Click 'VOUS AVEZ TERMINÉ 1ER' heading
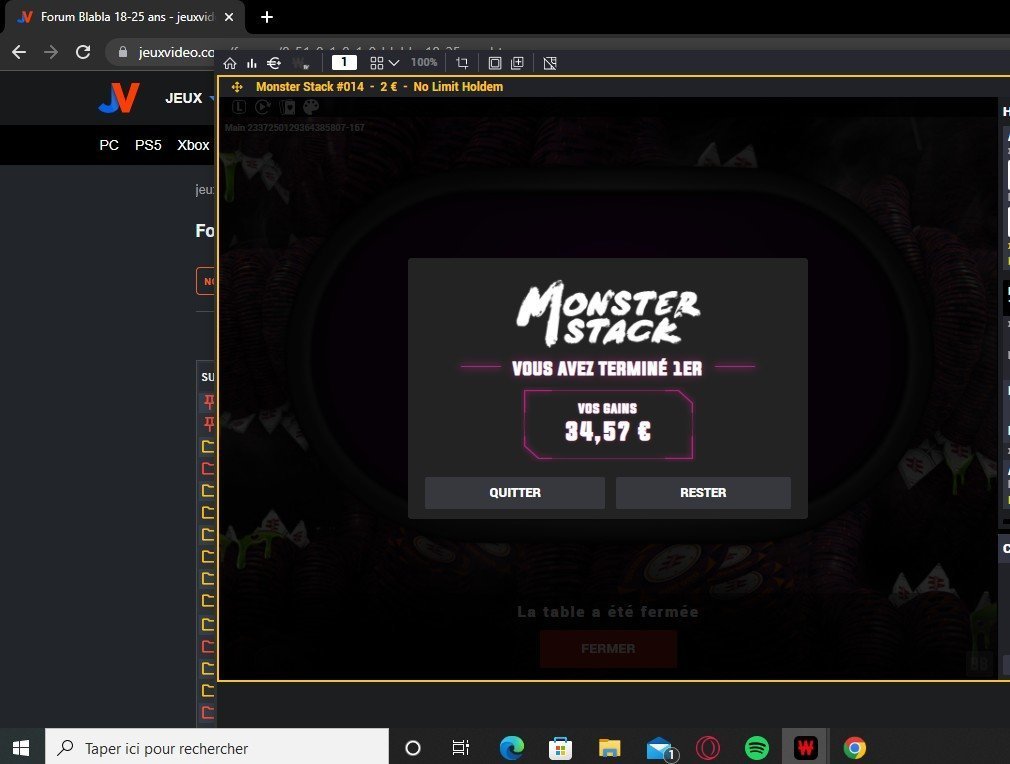The image size is (1010, 764). pyautogui.click(x=607, y=368)
